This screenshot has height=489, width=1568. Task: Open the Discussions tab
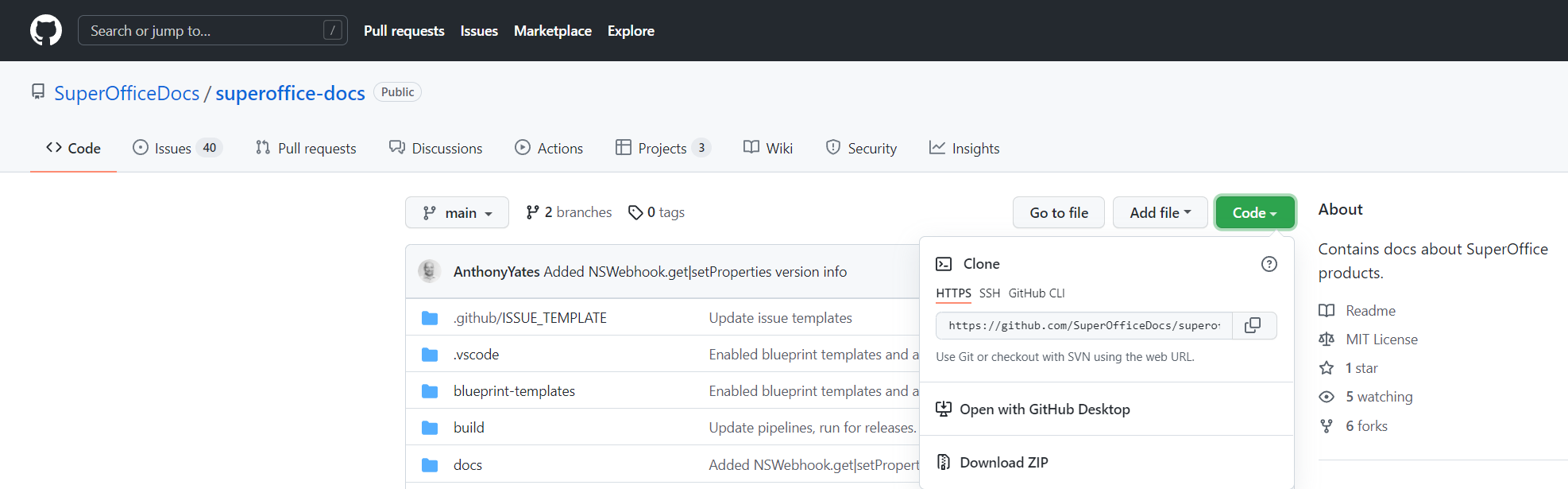click(x=435, y=148)
